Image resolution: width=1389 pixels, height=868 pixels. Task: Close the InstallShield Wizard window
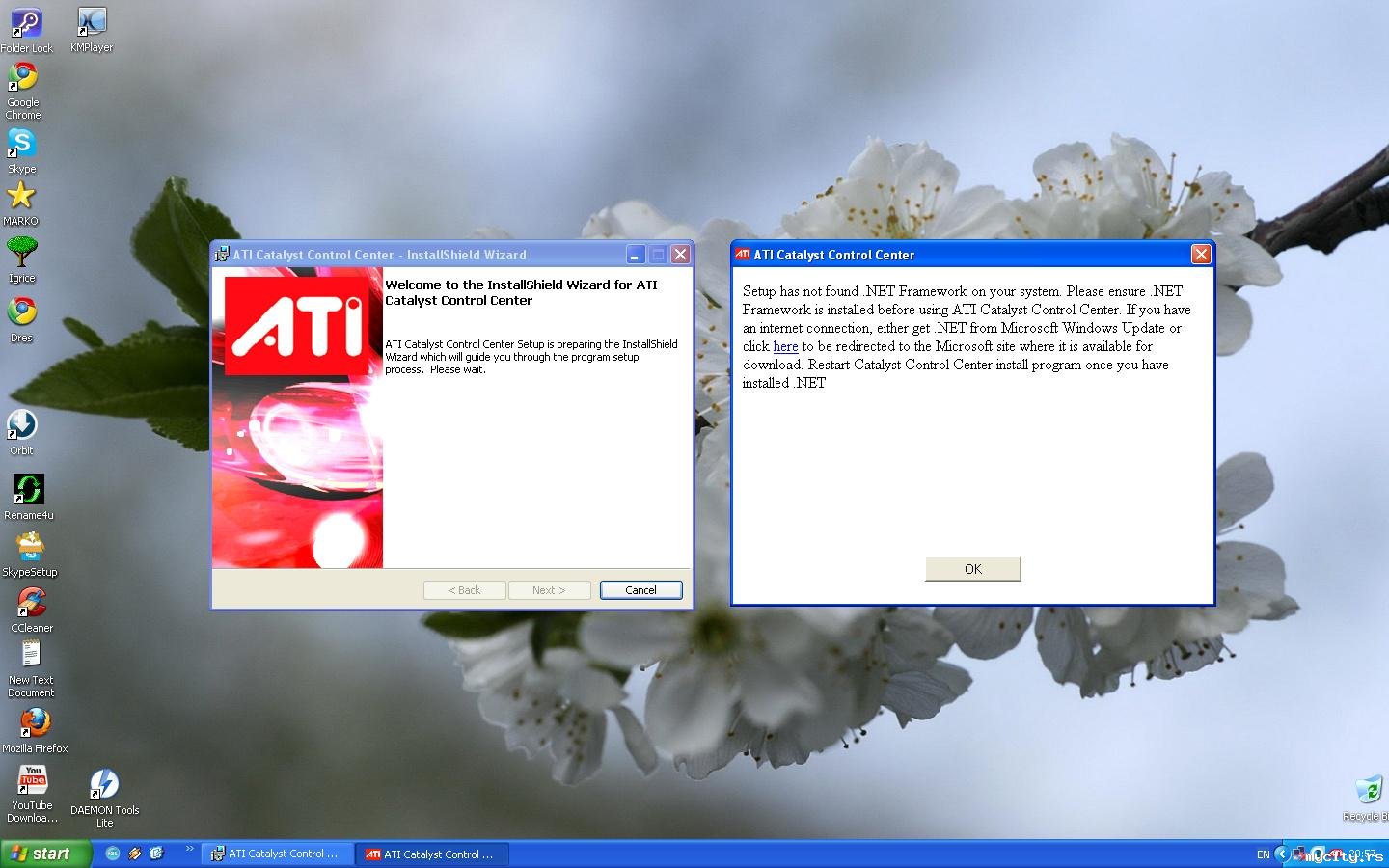(680, 254)
